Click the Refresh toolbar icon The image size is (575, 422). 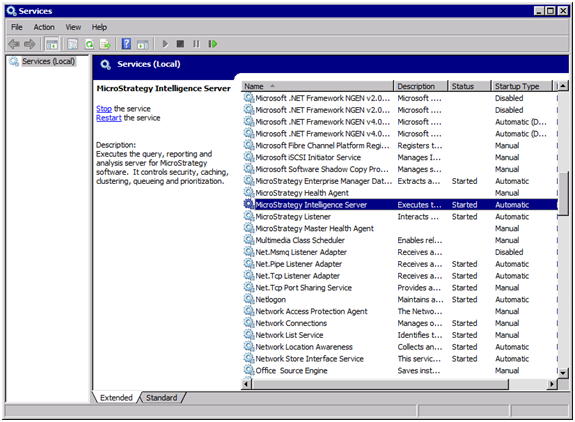pos(89,44)
